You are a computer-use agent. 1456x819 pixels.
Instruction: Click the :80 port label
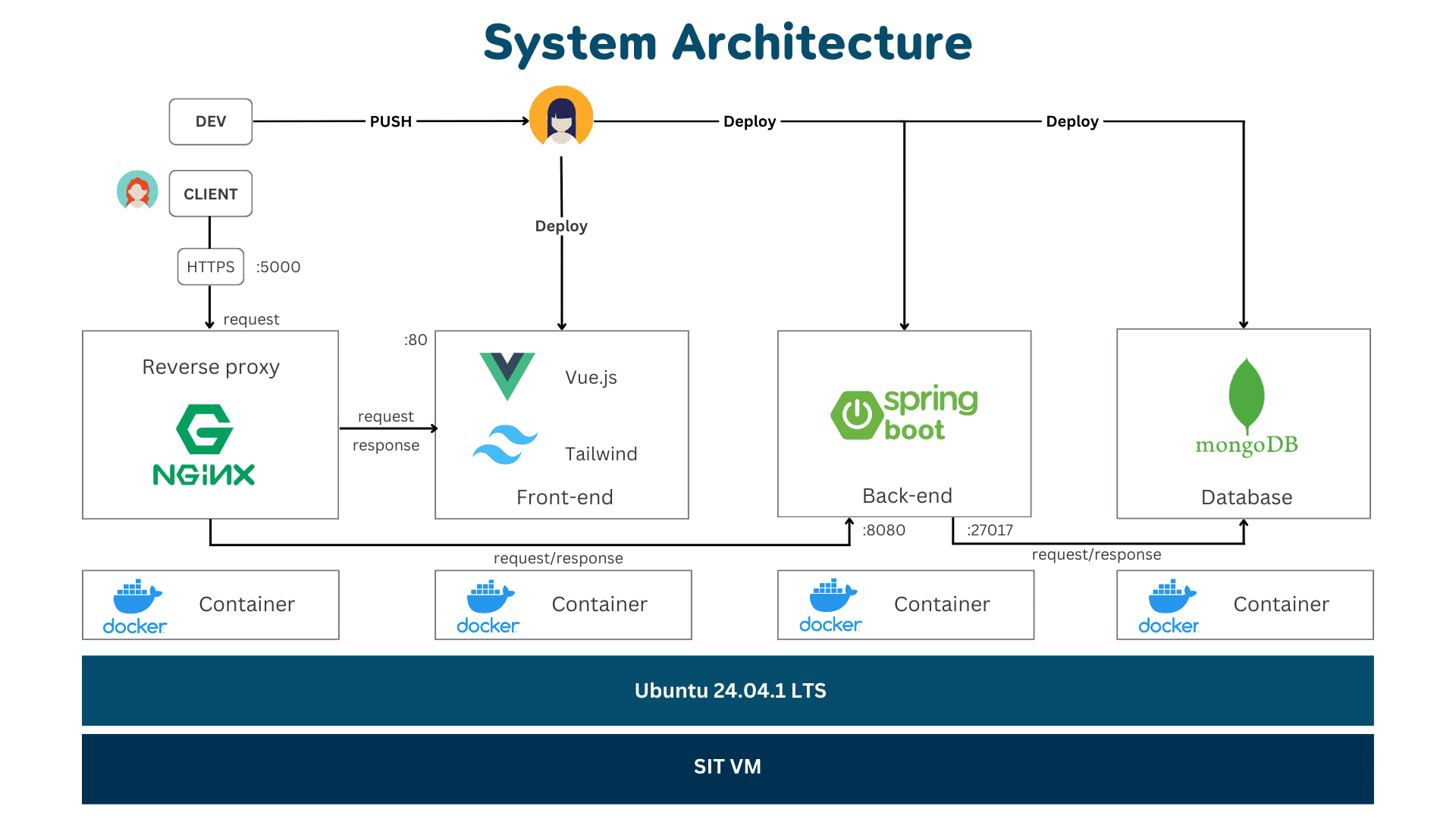[416, 340]
